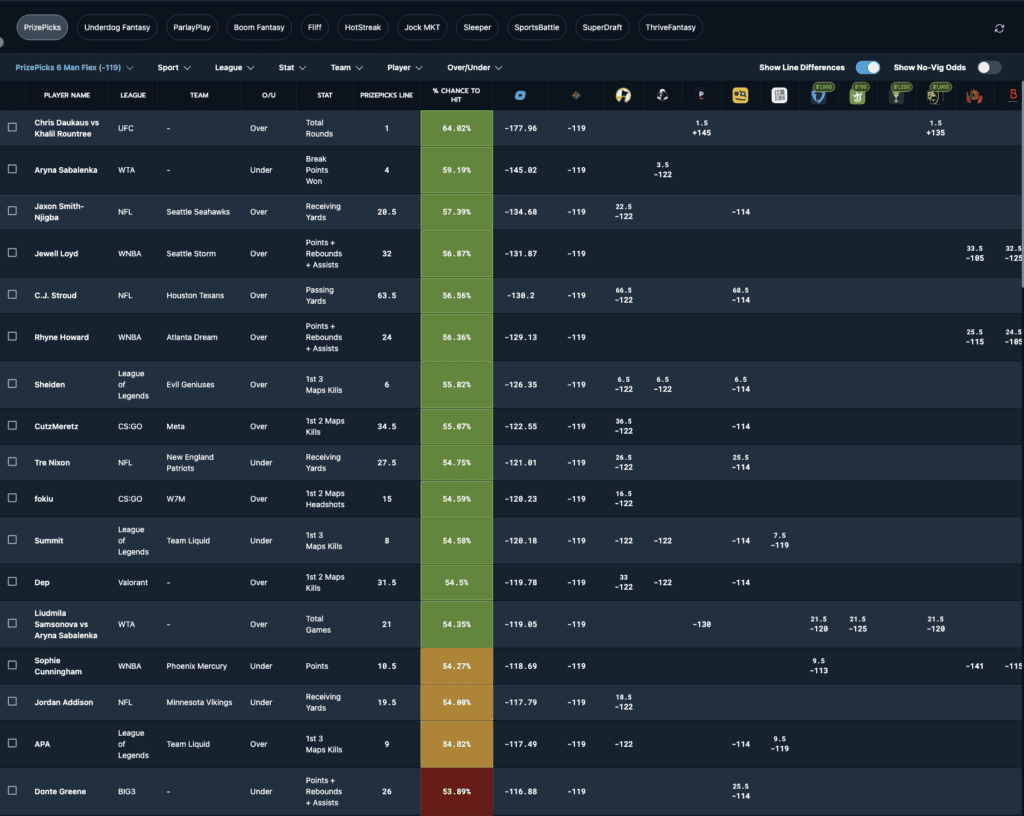Click the green DraftKings-style icon with $150 badge

click(858, 94)
